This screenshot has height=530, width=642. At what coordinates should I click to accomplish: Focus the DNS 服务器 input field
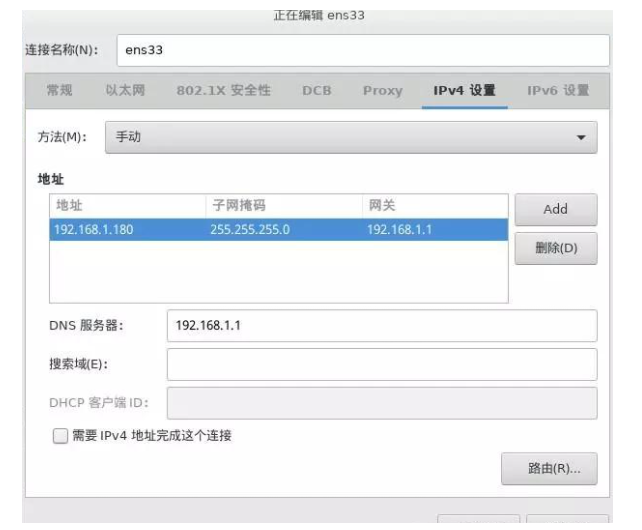381,326
